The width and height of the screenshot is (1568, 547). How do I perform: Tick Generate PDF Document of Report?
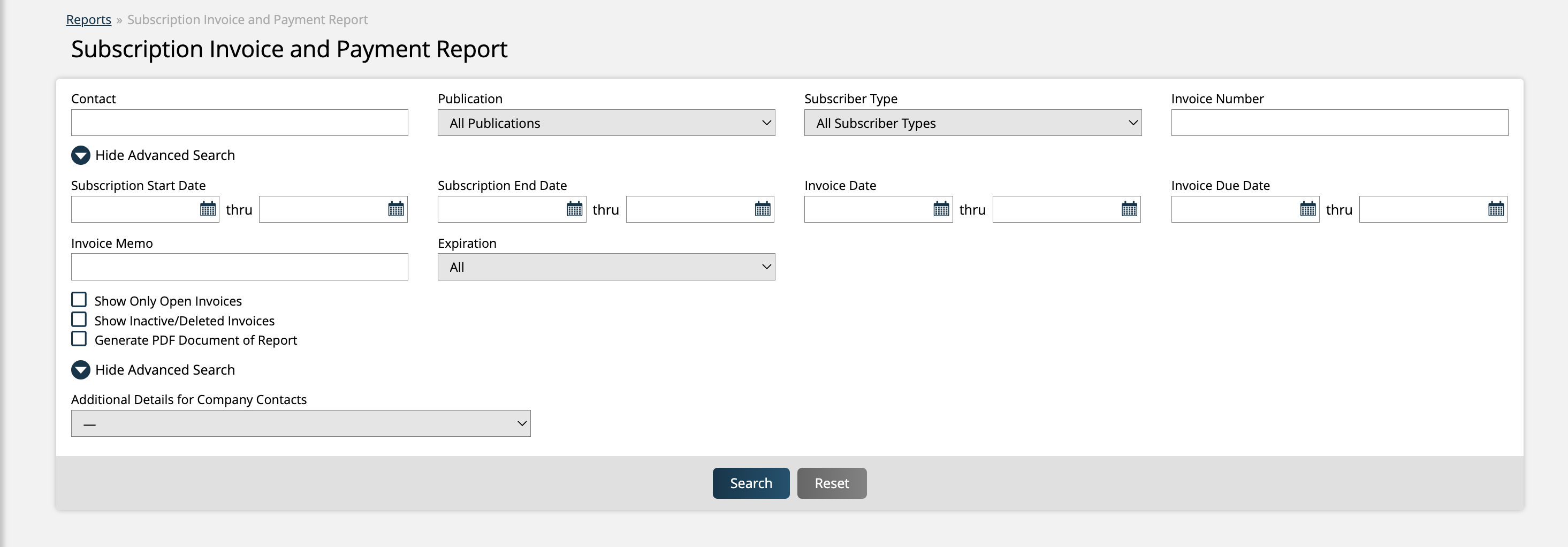(79, 339)
